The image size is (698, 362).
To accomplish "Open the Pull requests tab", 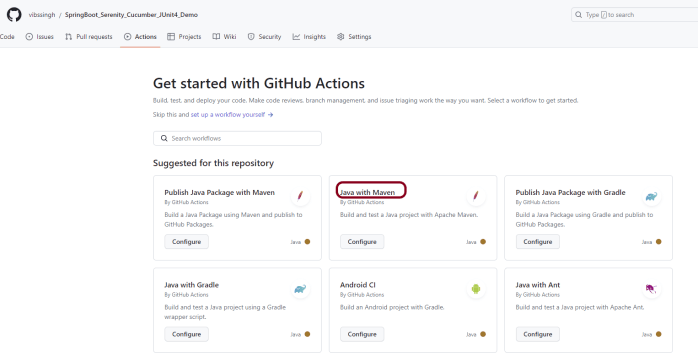I will (x=89, y=37).
